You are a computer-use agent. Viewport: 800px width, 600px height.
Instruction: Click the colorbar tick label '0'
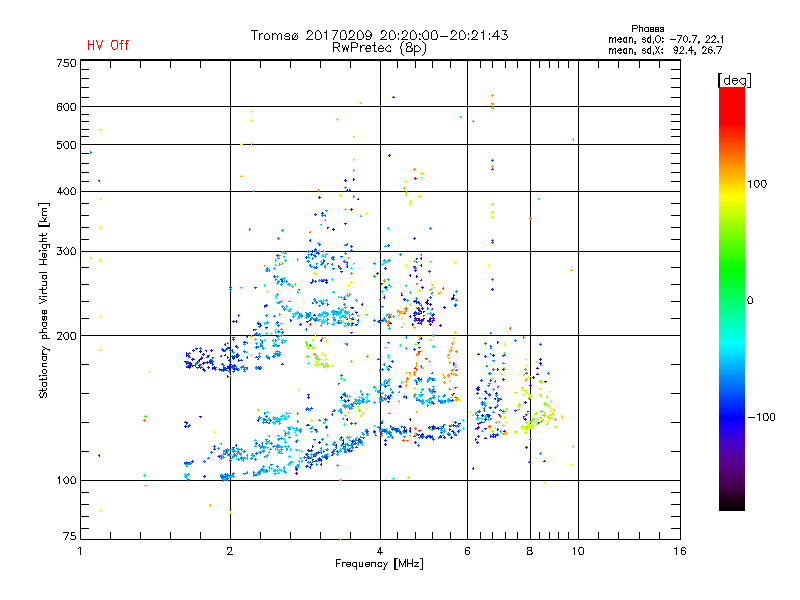click(x=750, y=301)
